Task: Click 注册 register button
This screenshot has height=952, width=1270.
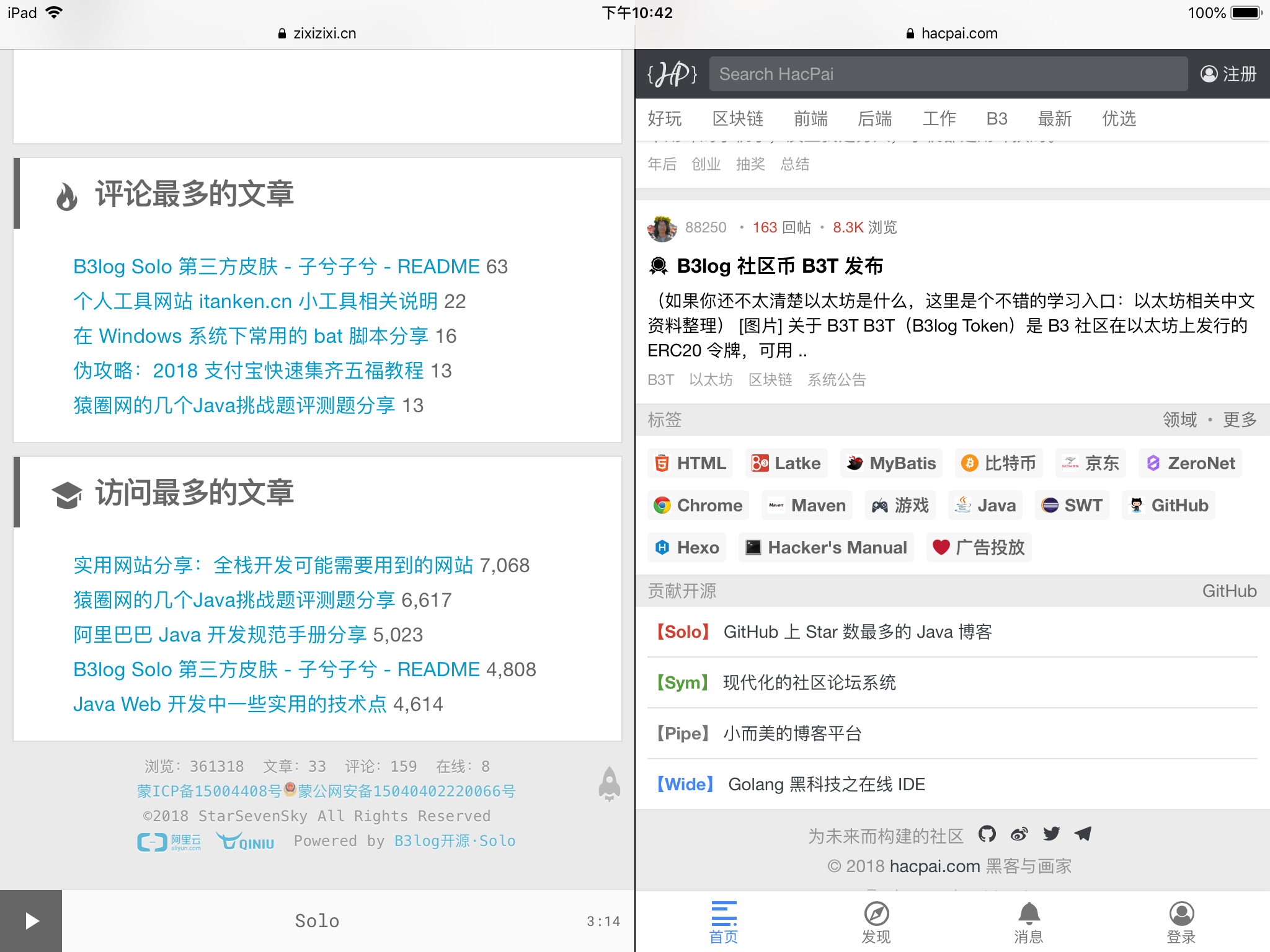Action: 1228,74
